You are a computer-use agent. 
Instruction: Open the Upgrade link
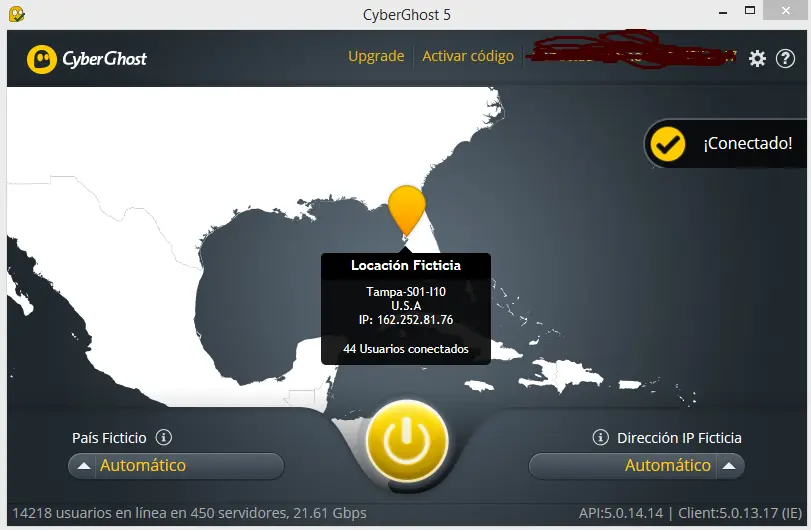(x=376, y=56)
